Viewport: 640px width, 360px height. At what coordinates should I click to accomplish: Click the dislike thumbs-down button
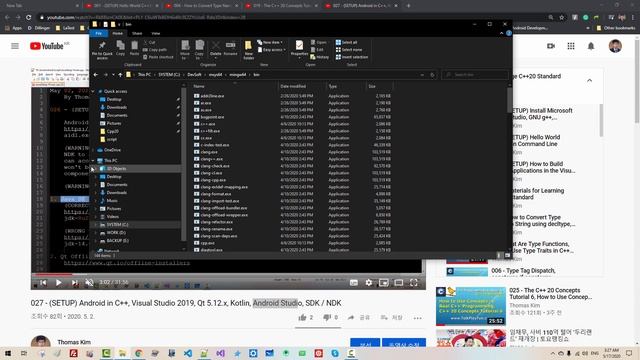[x=327, y=318]
